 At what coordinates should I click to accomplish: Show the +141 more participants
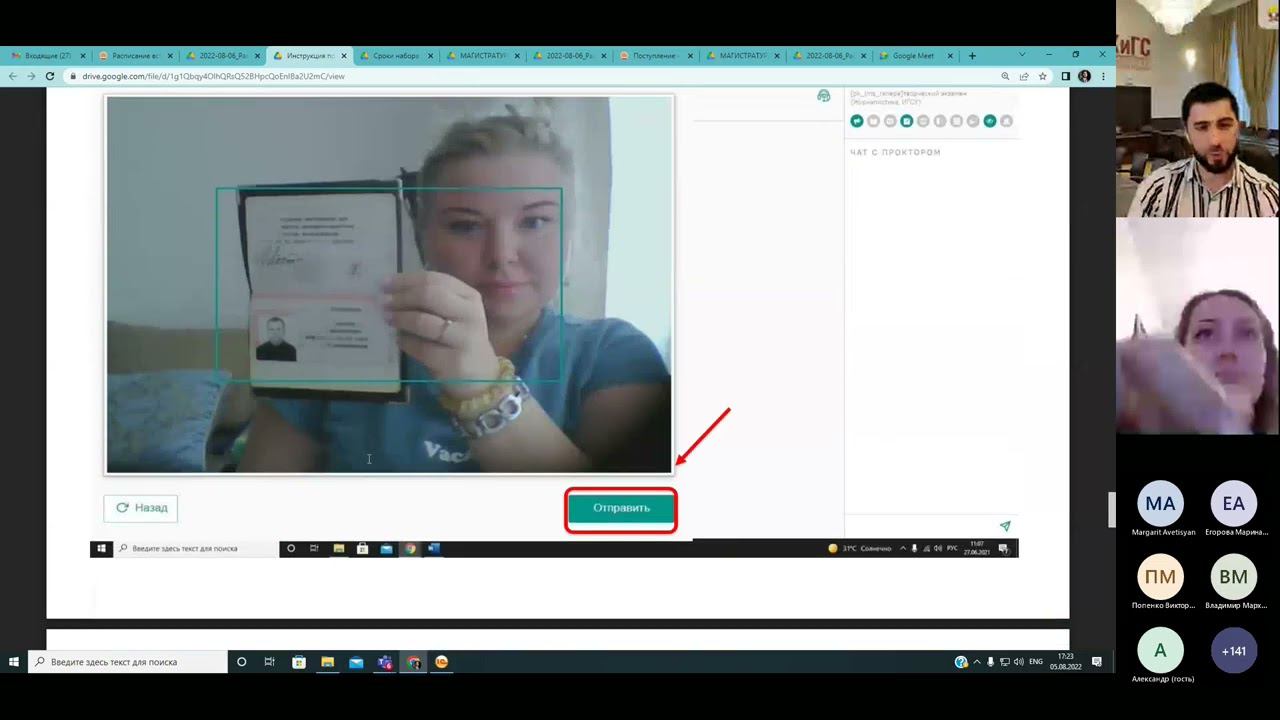(1233, 651)
